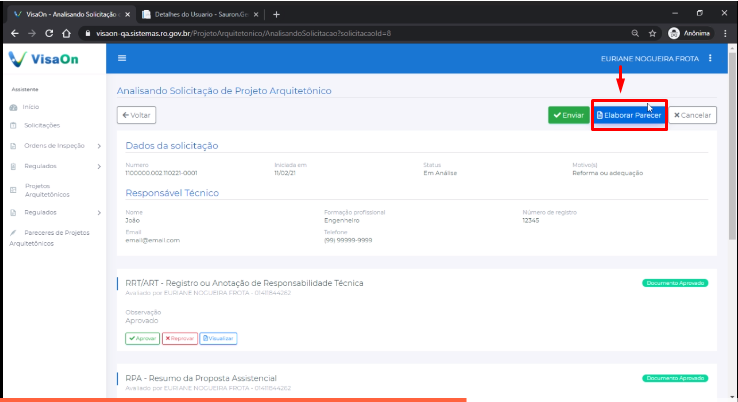Switch to Detalhes do Usuario tab

tap(201, 15)
